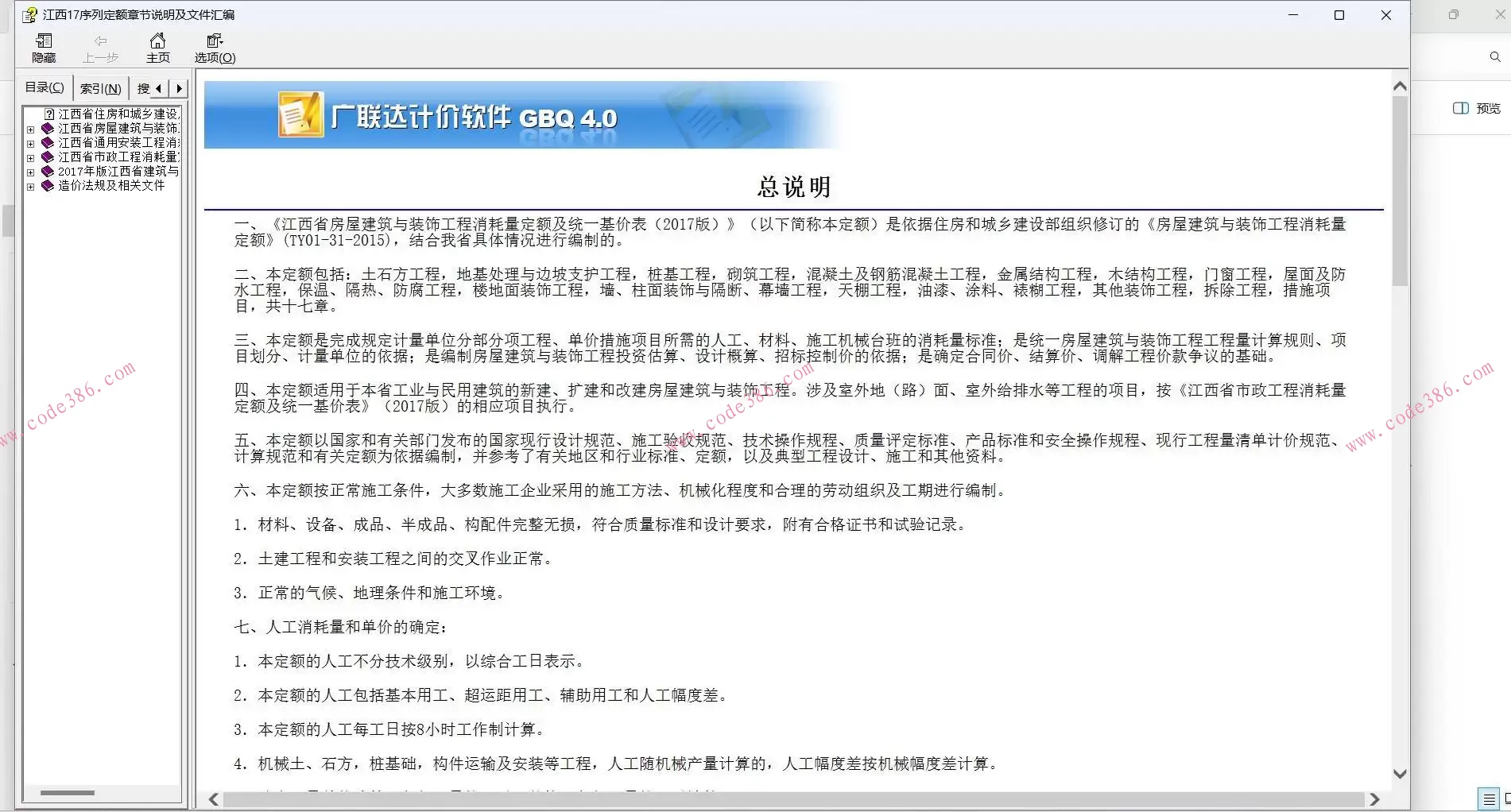Expand the 造价法规及相关文件 tree node

coord(30,187)
